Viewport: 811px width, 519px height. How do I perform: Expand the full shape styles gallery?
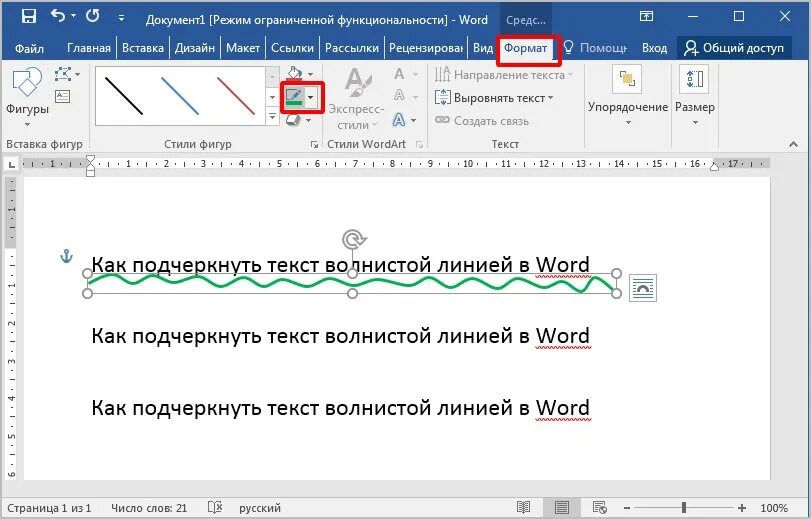[273, 116]
